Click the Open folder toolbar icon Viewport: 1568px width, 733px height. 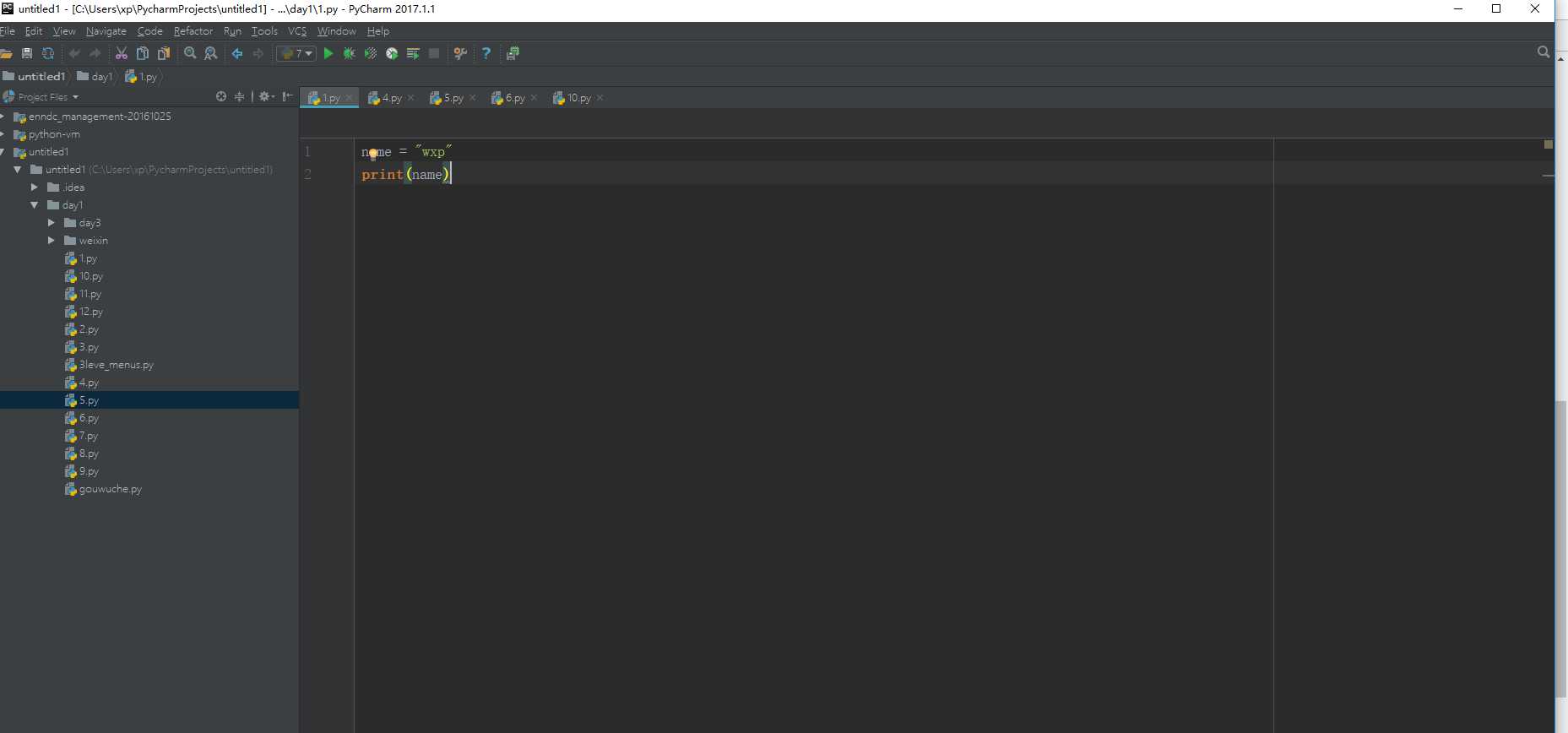pyautogui.click(x=6, y=53)
